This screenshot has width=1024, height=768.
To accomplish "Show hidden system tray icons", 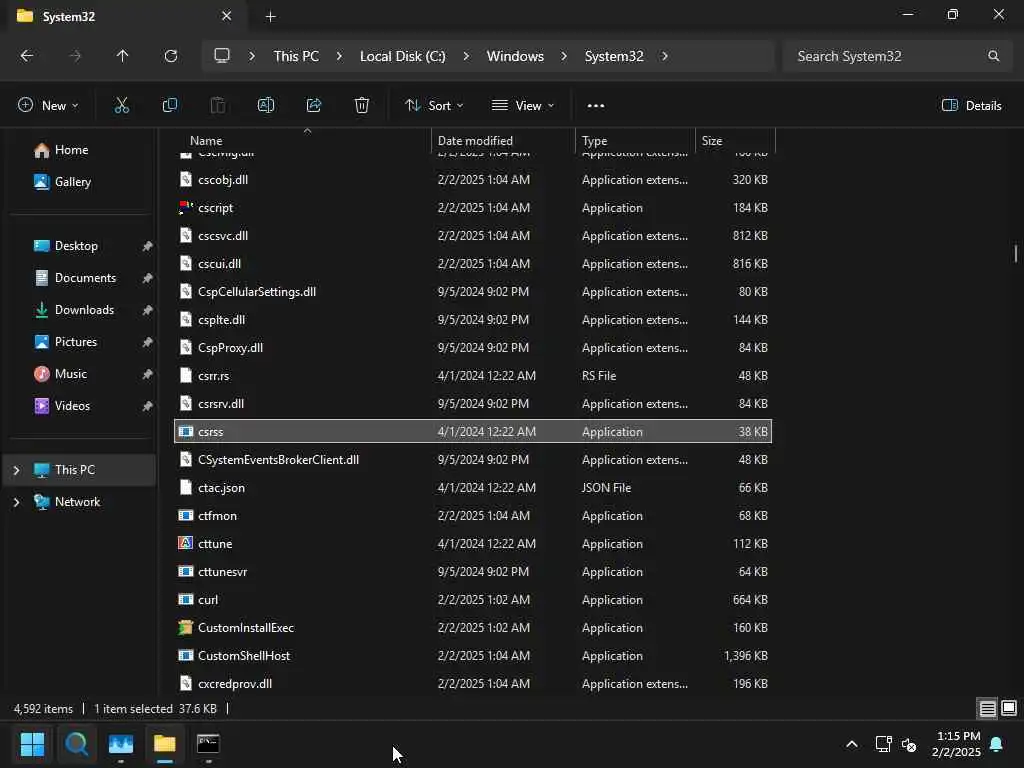I will pos(852,744).
